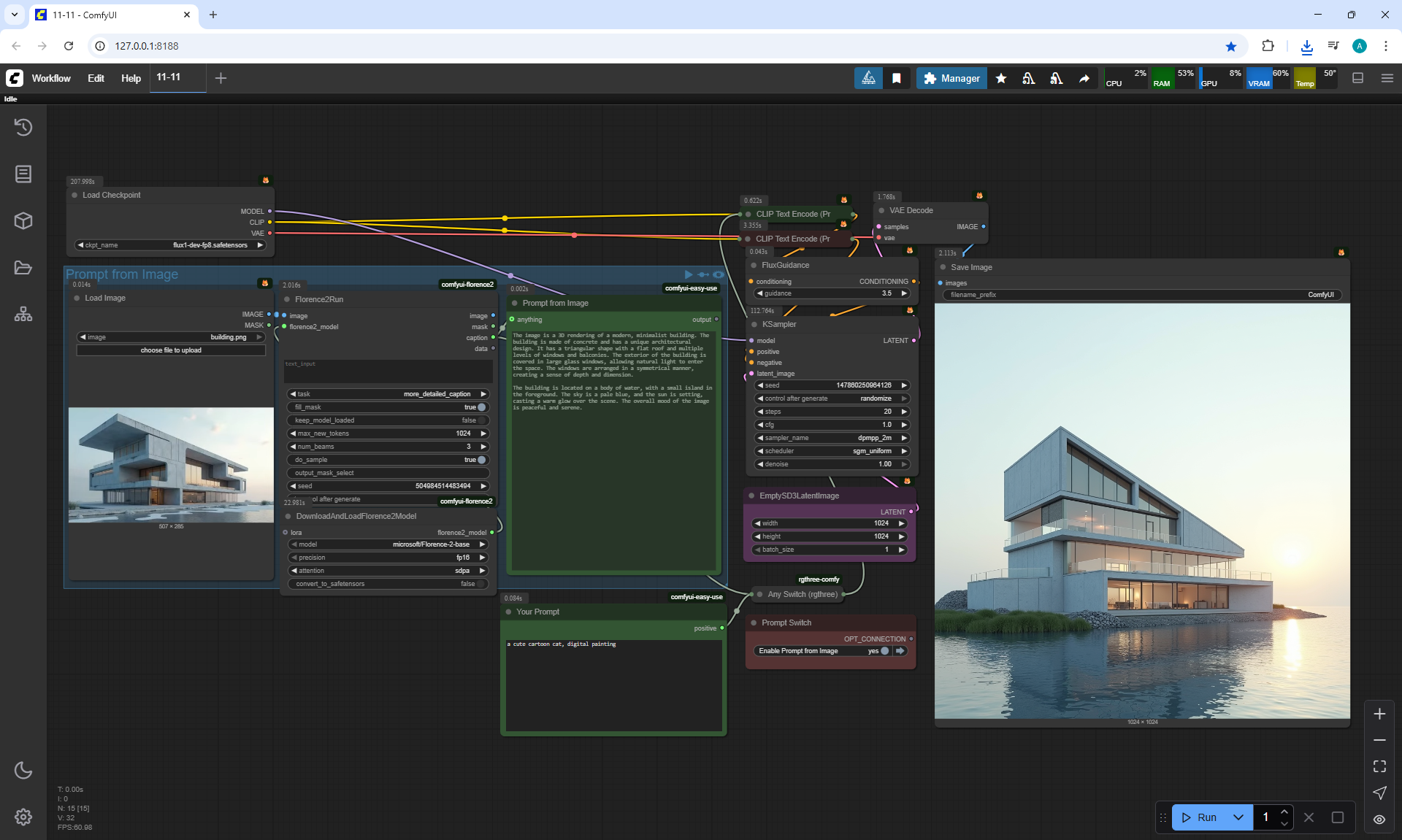Toggle Enable Prompt from Image switch
The image size is (1402, 840).
(884, 651)
